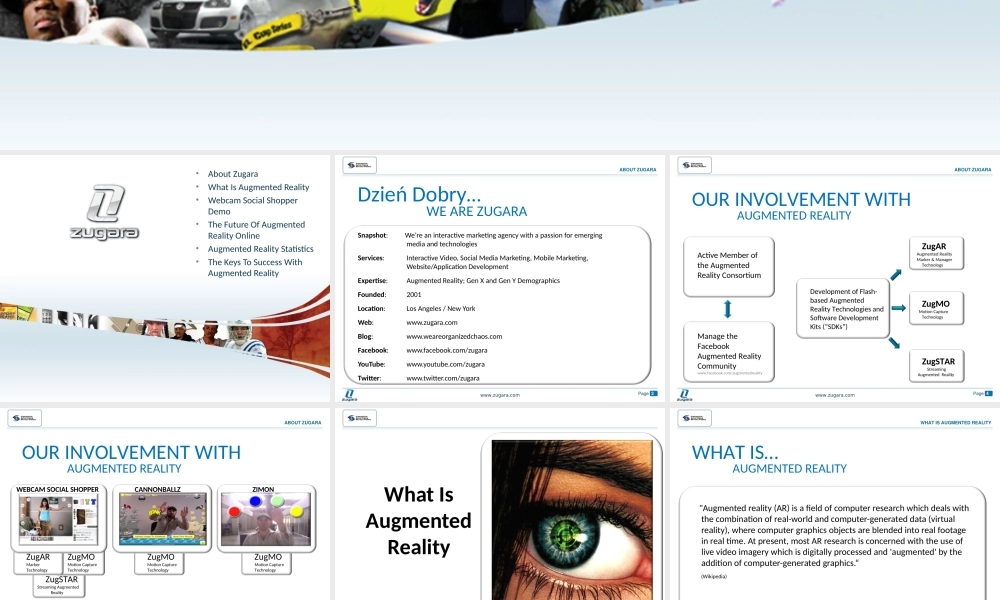Click the Active Member of Consortium box
Viewport: 1000px width, 600px height.
tap(728, 266)
